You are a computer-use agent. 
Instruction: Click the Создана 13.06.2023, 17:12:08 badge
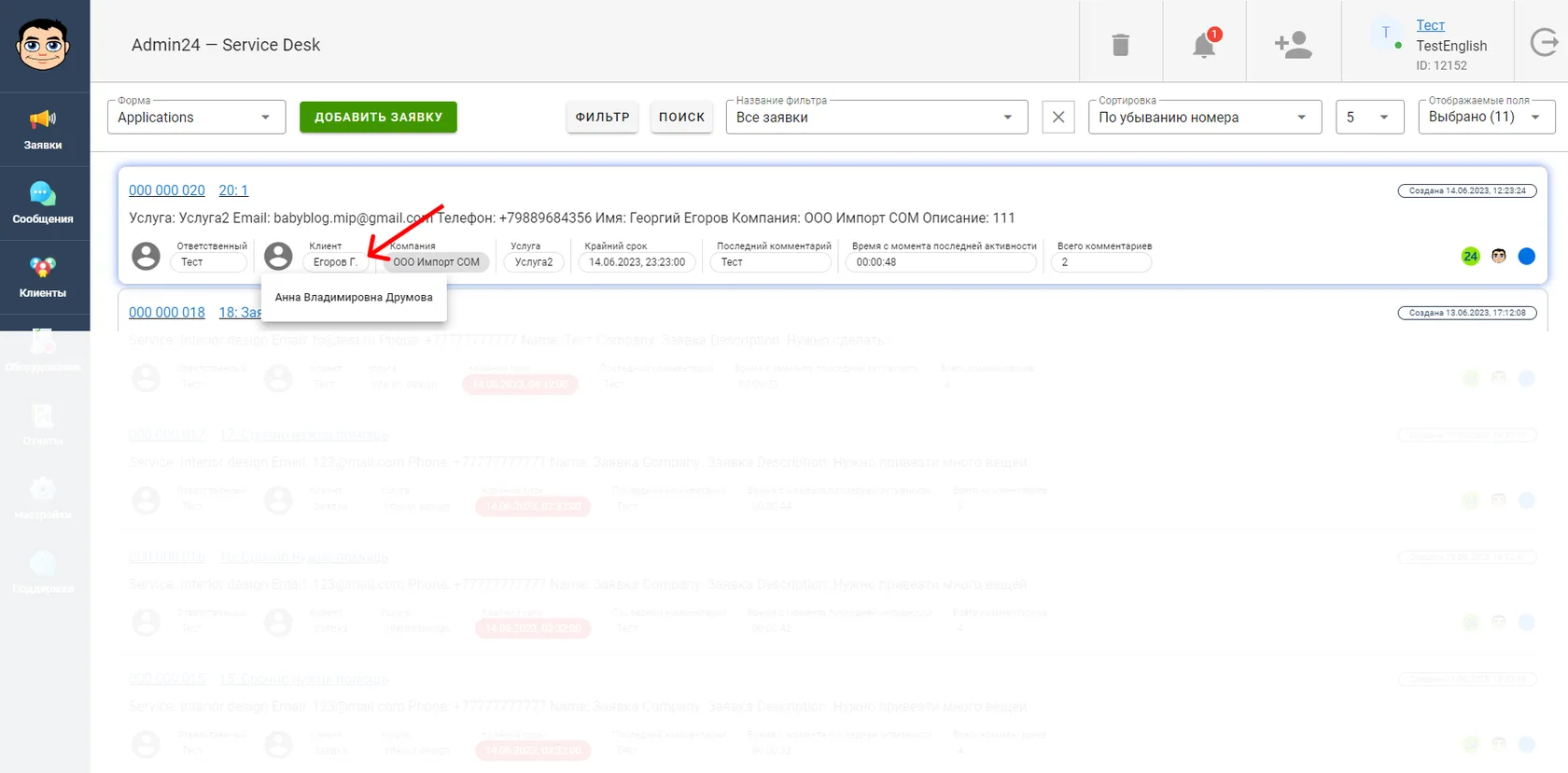(1467, 313)
